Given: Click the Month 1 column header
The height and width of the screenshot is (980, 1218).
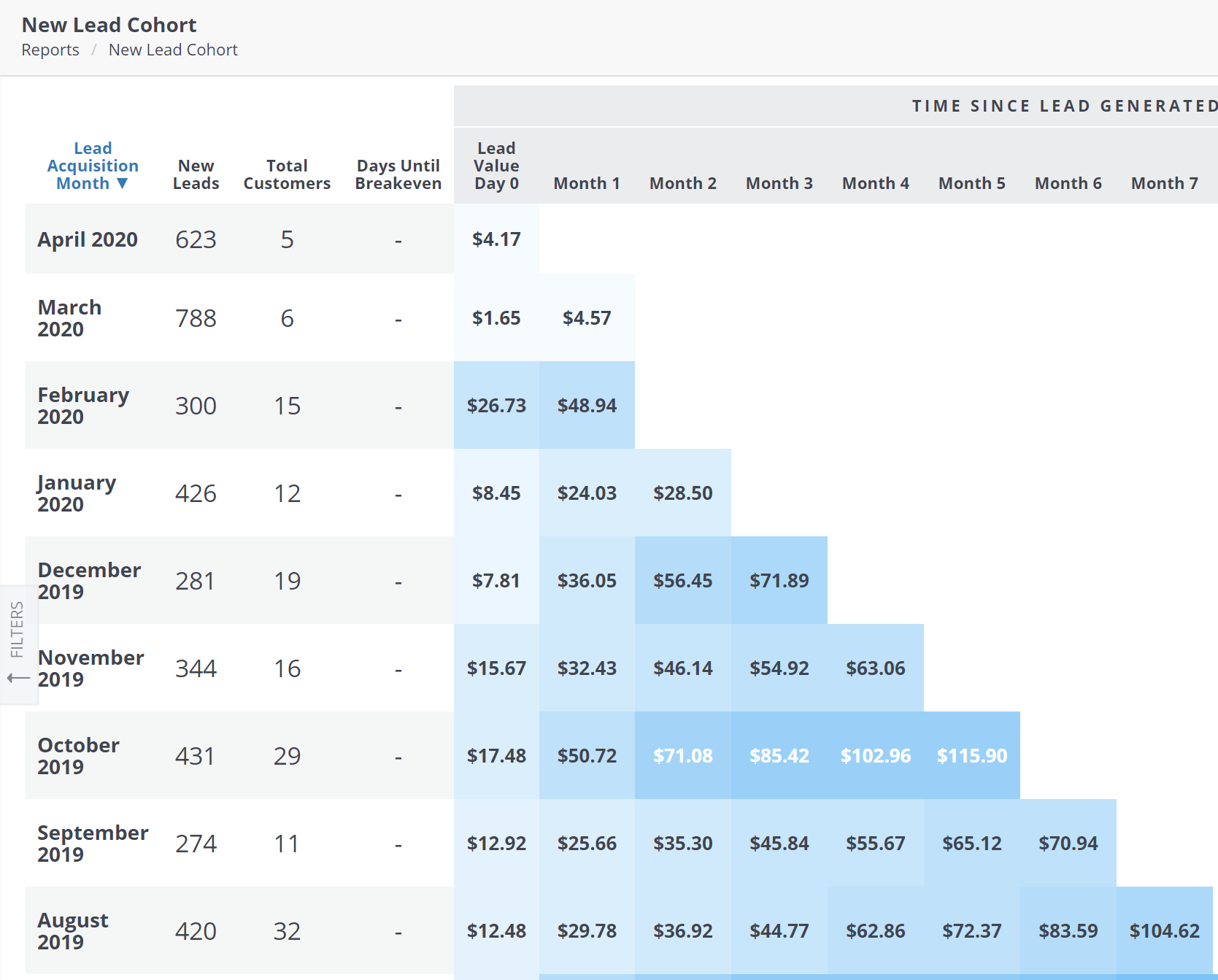Looking at the screenshot, I should click(x=586, y=184).
